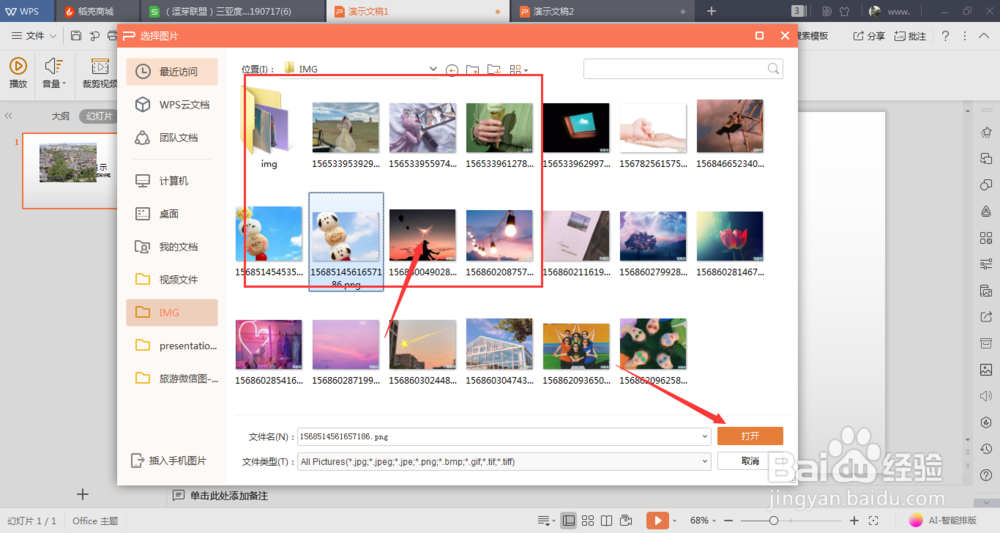Open the 文件 menu
Viewport: 1000px width, 533px height.
34,36
